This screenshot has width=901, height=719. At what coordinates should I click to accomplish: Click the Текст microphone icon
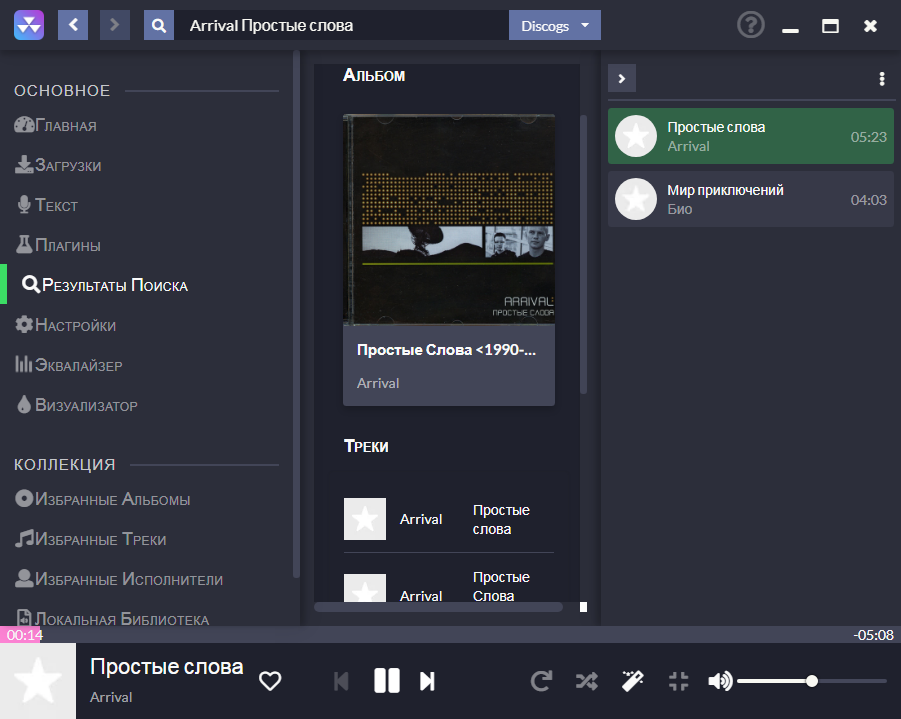pos(24,205)
